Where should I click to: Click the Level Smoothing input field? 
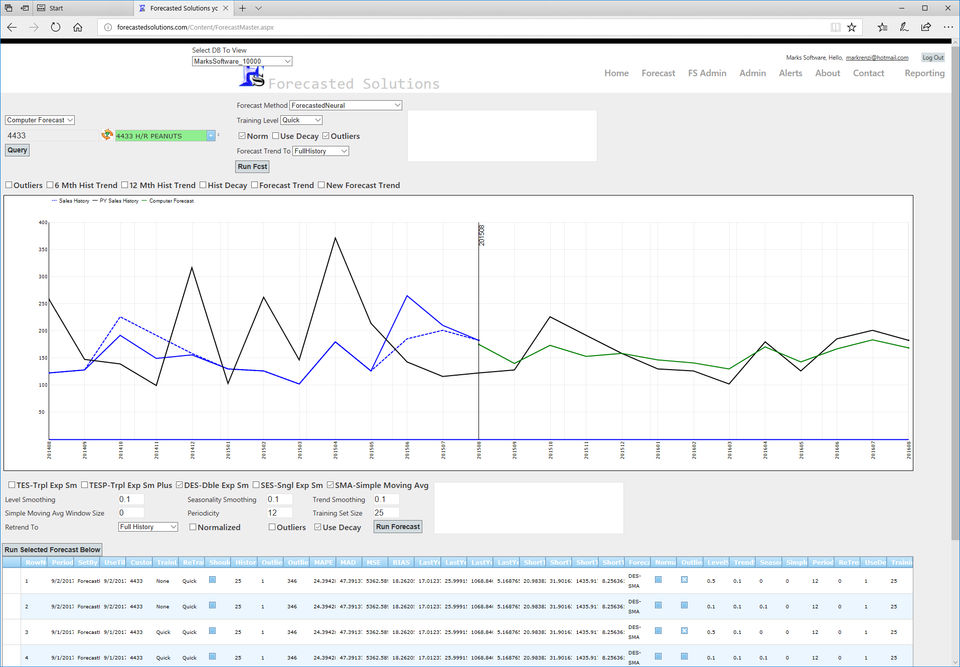[130, 499]
